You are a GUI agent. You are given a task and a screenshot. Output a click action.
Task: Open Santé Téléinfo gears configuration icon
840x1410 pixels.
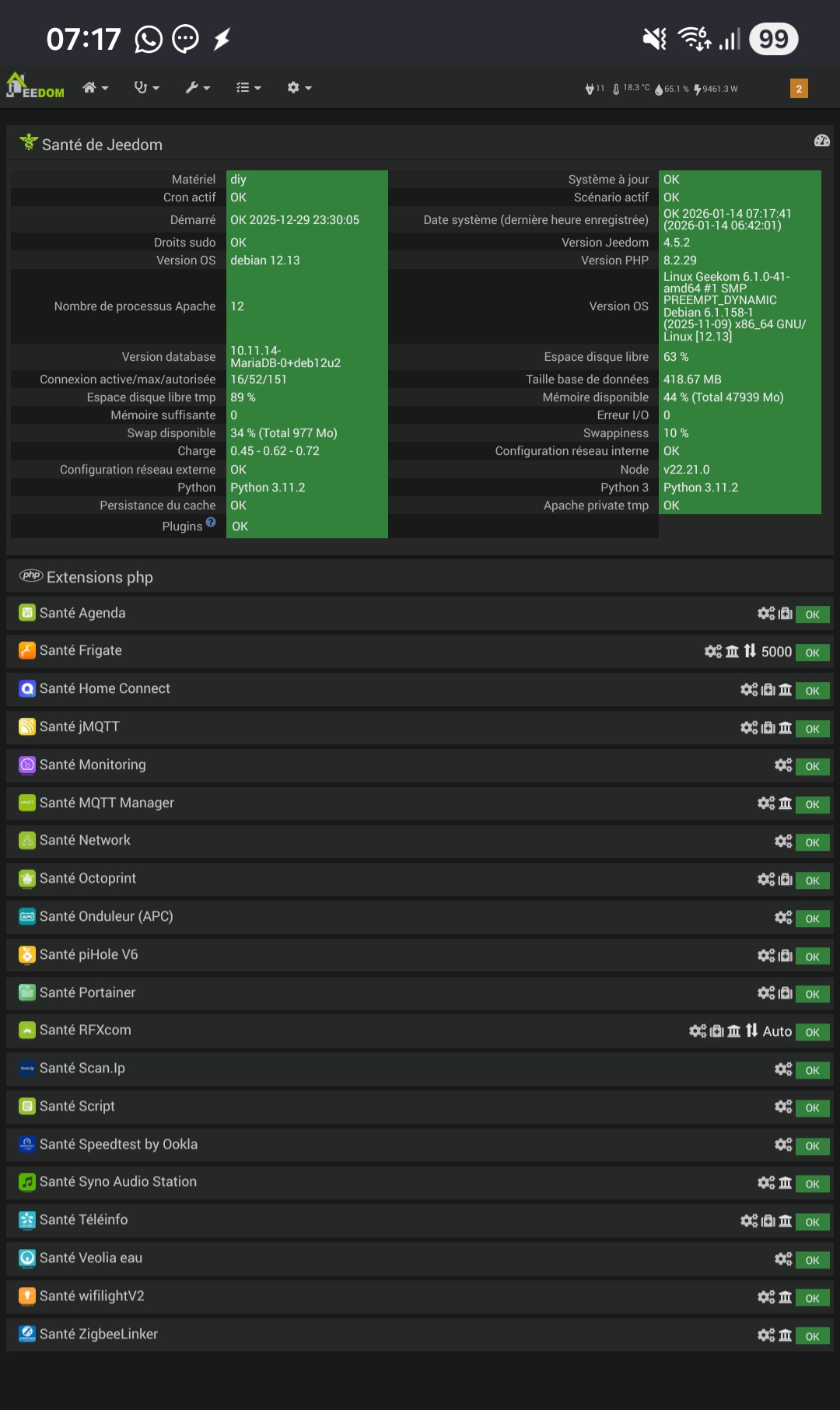tap(749, 1221)
